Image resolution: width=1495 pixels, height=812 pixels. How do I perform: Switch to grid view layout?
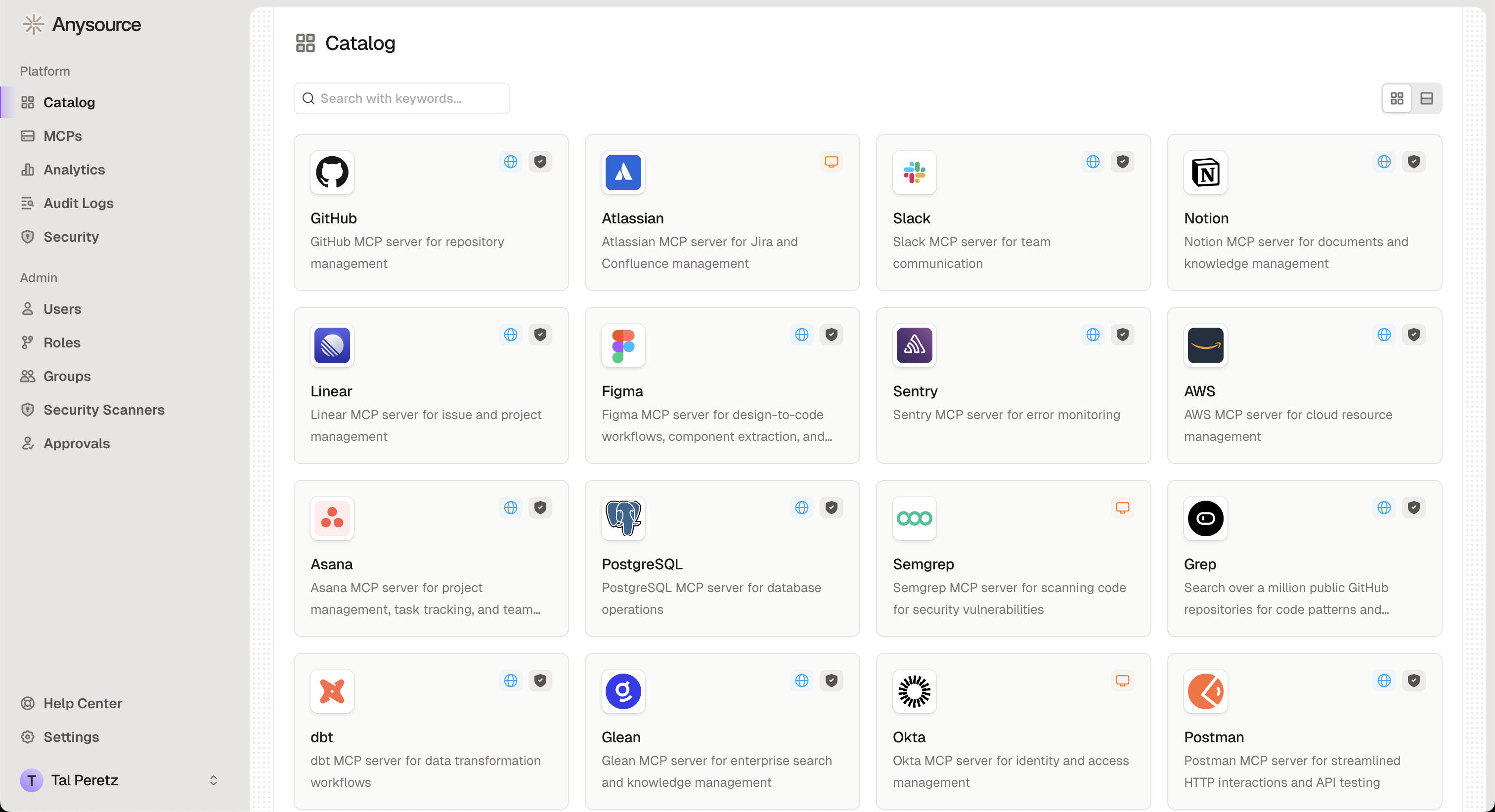coord(1397,99)
